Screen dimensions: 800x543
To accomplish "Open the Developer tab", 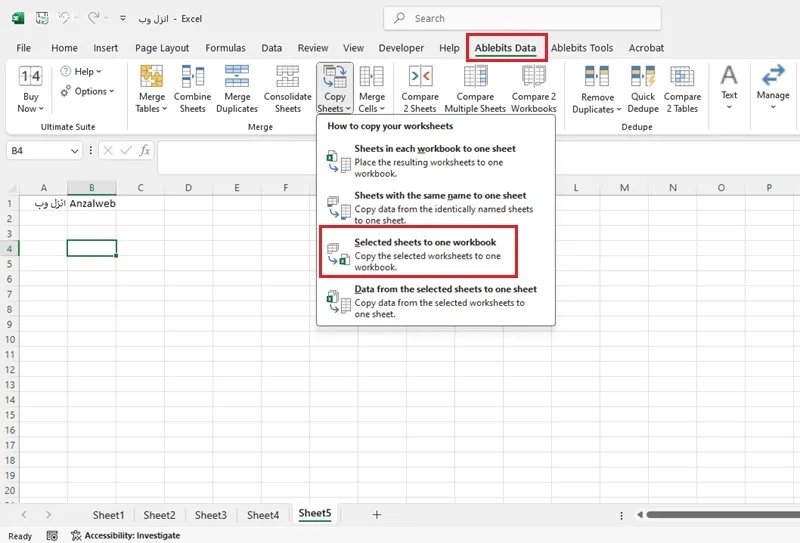I will [x=401, y=48].
